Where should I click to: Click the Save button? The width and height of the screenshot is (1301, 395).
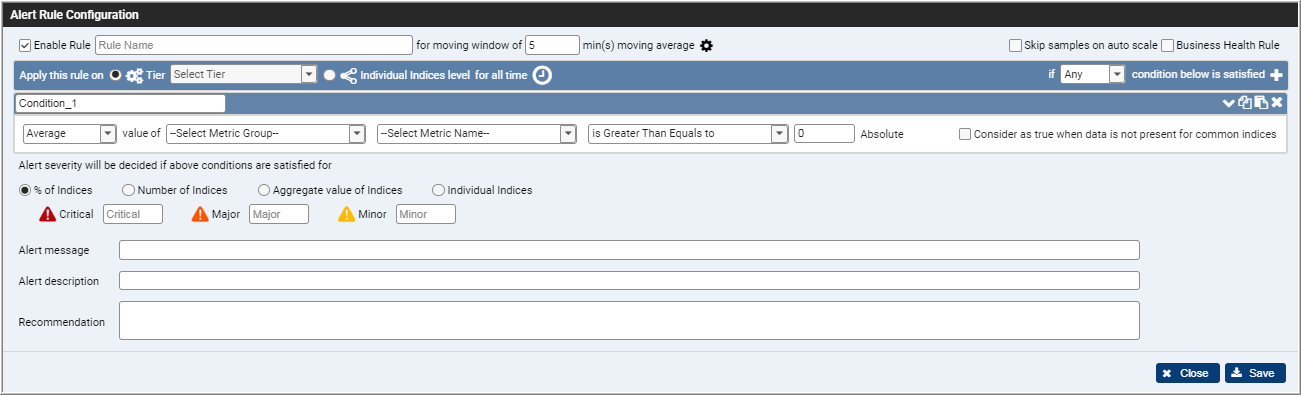click(1255, 373)
